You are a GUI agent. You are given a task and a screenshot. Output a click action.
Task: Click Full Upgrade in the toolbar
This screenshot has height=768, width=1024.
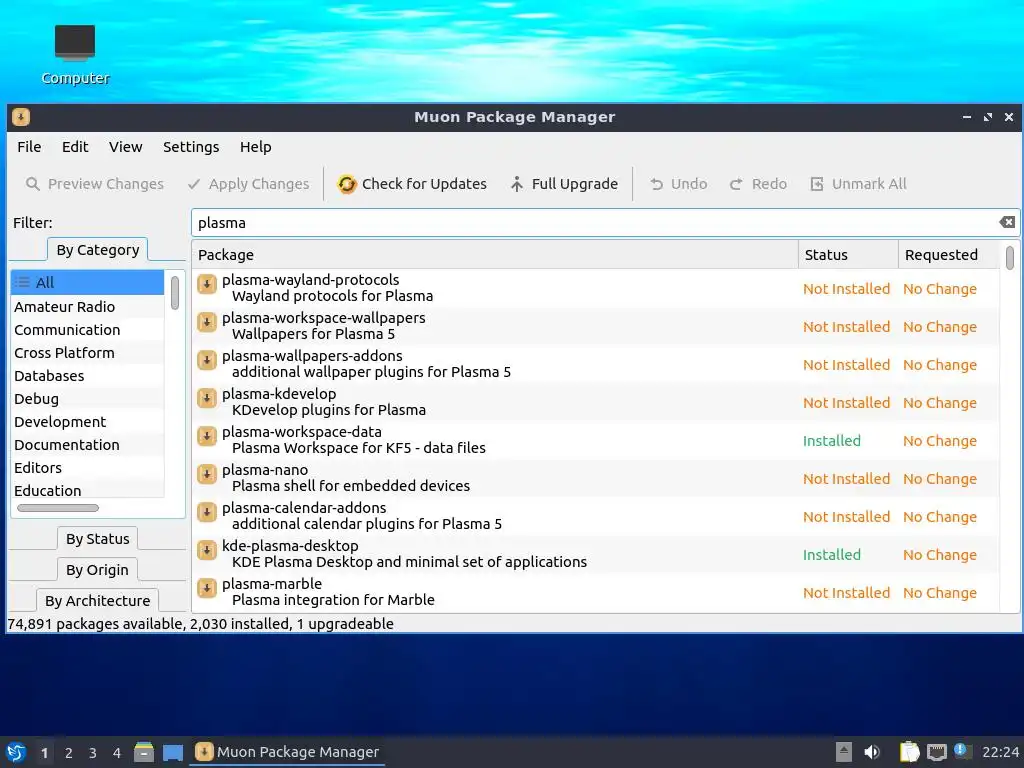[564, 184]
